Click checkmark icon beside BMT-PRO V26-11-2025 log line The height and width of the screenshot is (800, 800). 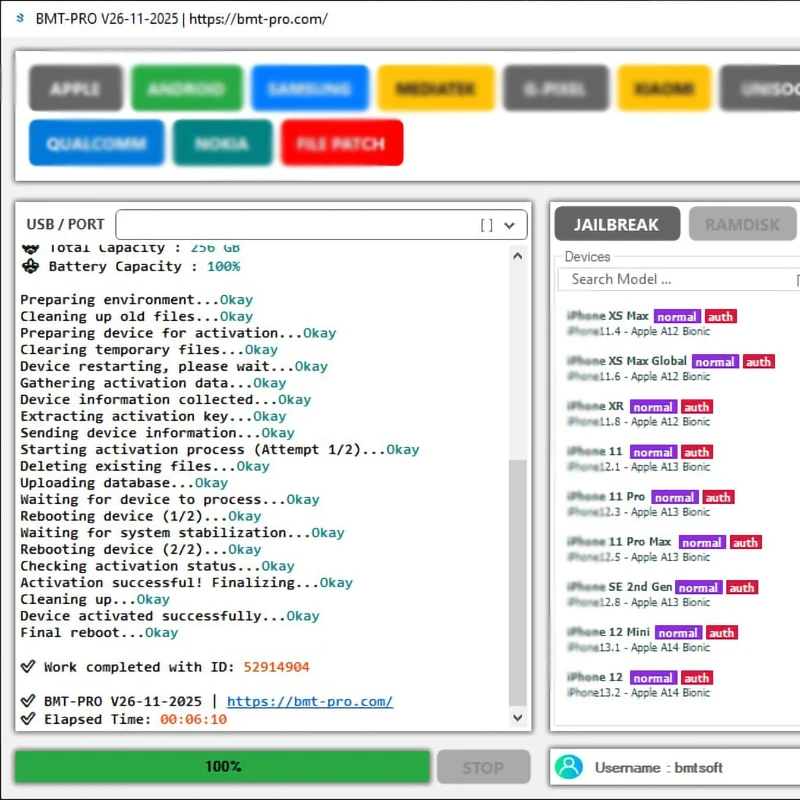coord(28,701)
